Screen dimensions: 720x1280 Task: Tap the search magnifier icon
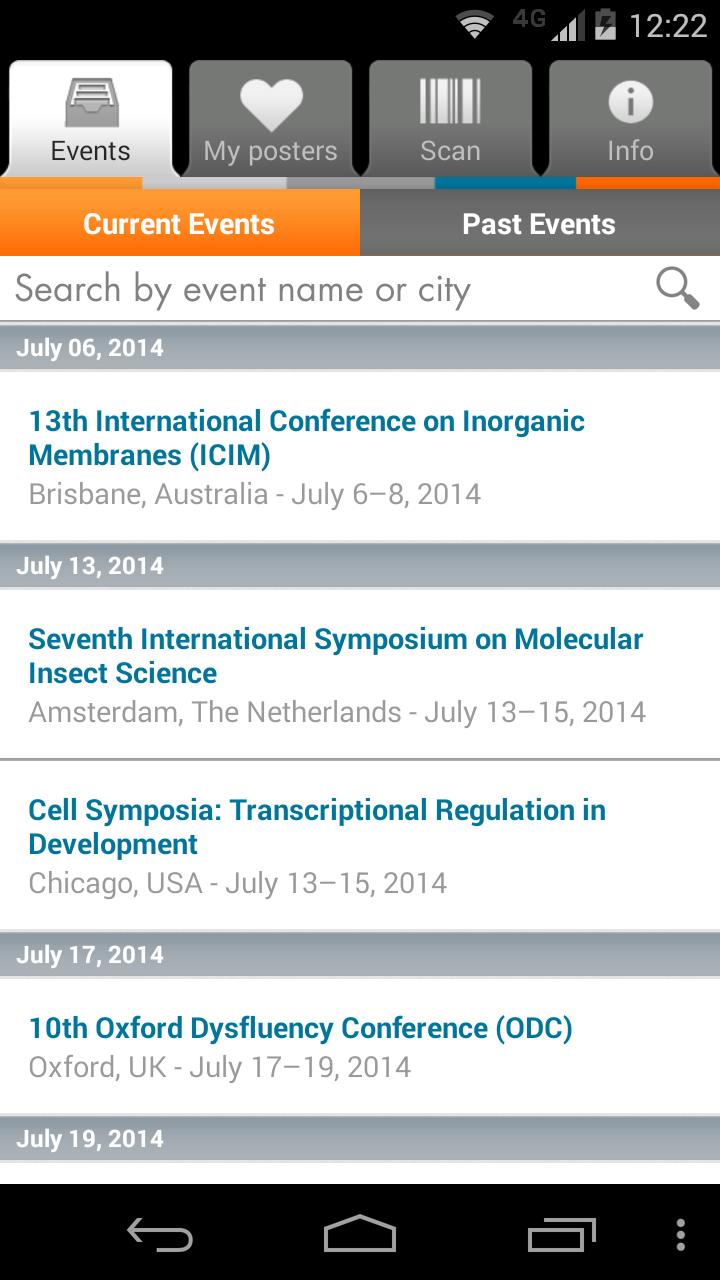pos(677,289)
